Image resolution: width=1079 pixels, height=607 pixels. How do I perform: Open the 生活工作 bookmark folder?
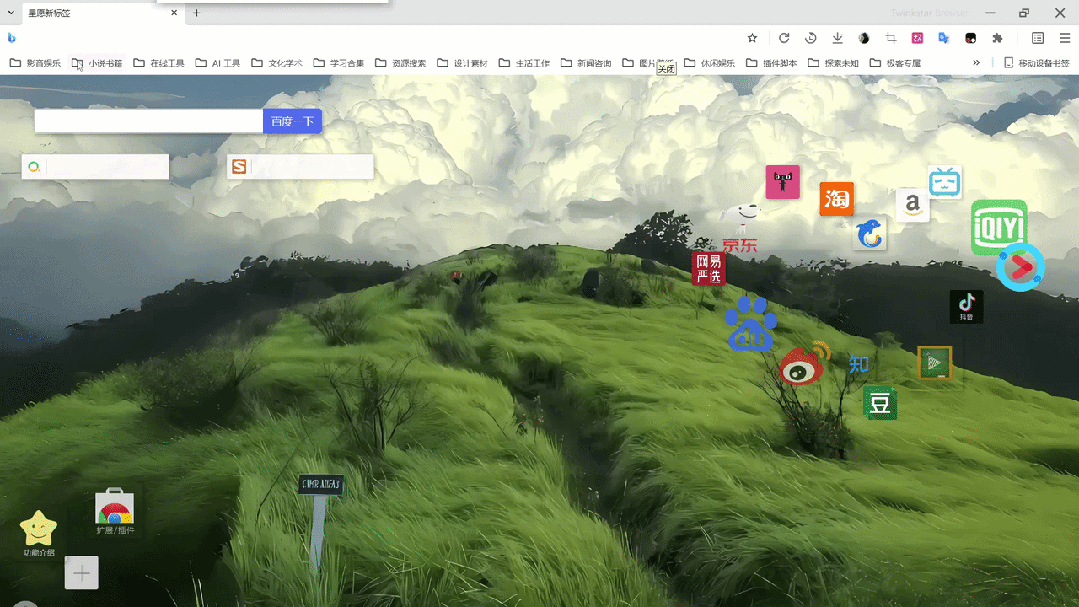[x=524, y=63]
